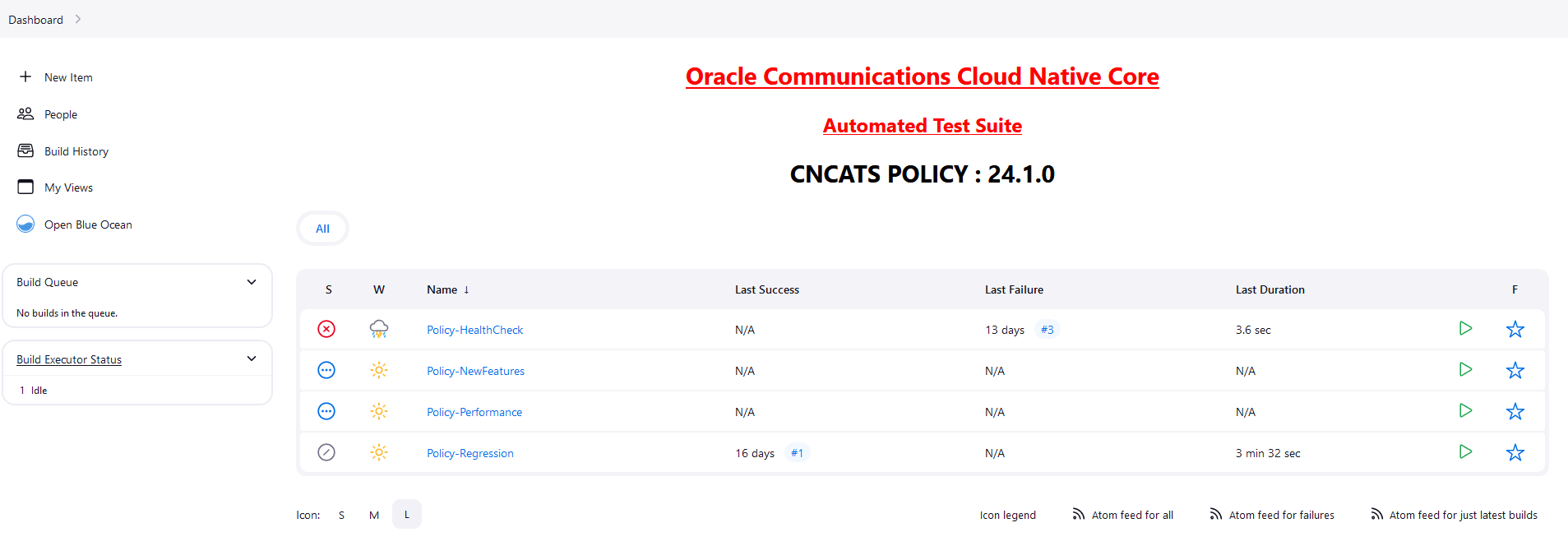Click Open Blue Ocean text link
Image resolution: width=1568 pixels, height=546 pixels.
(88, 224)
